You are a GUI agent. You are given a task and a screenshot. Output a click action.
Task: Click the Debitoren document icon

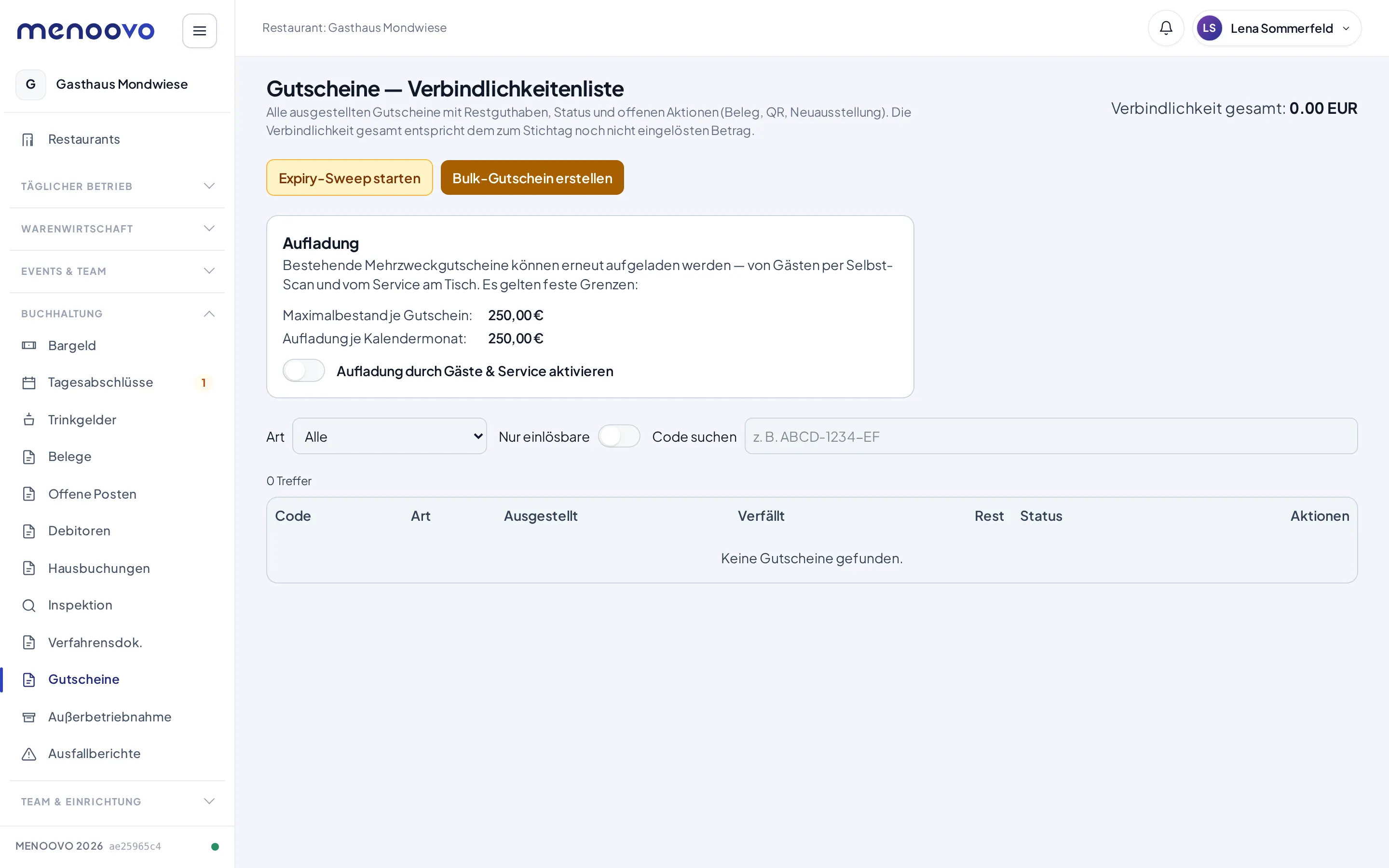[x=29, y=531]
